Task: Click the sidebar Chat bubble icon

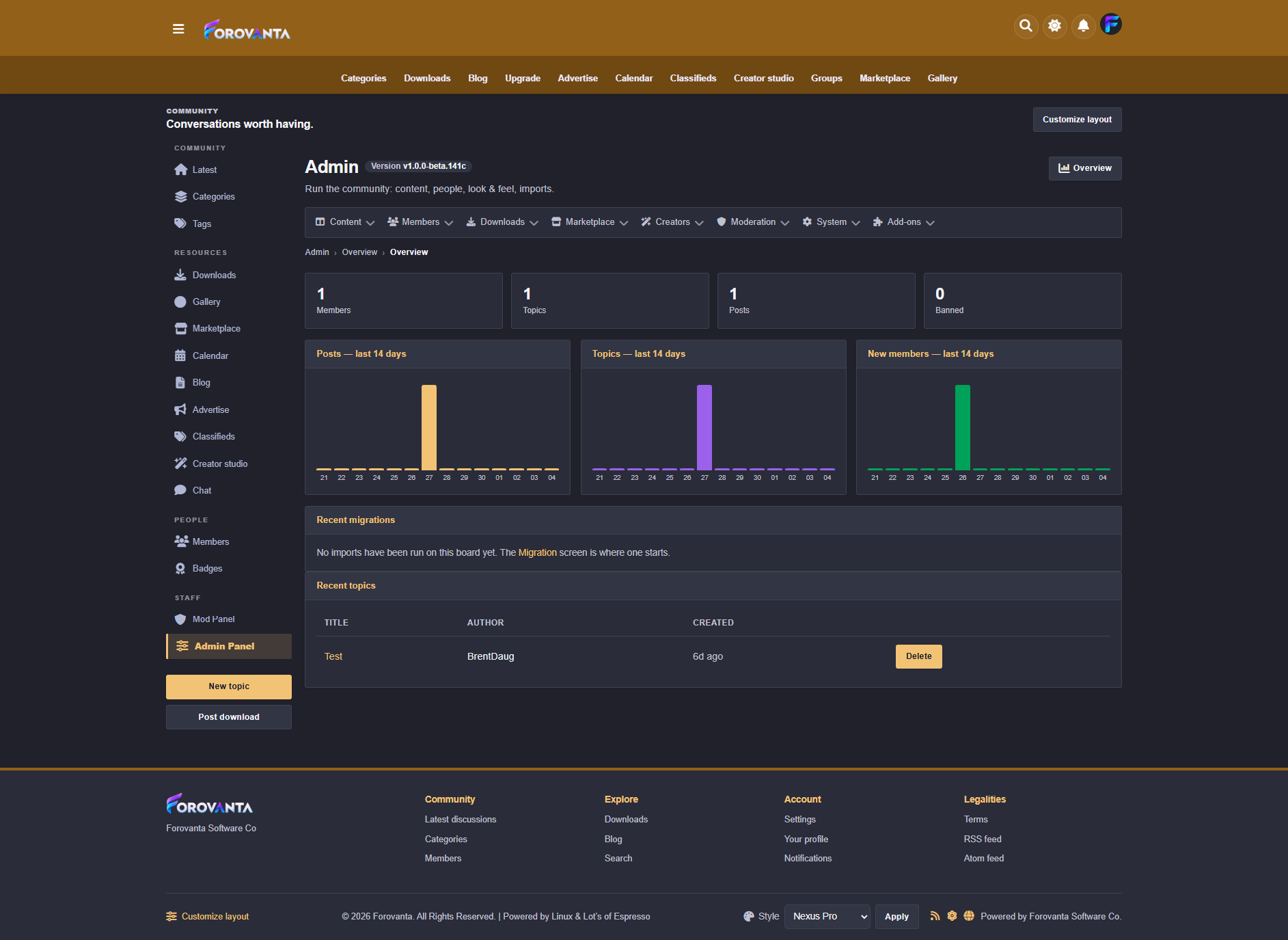Action: pos(180,490)
